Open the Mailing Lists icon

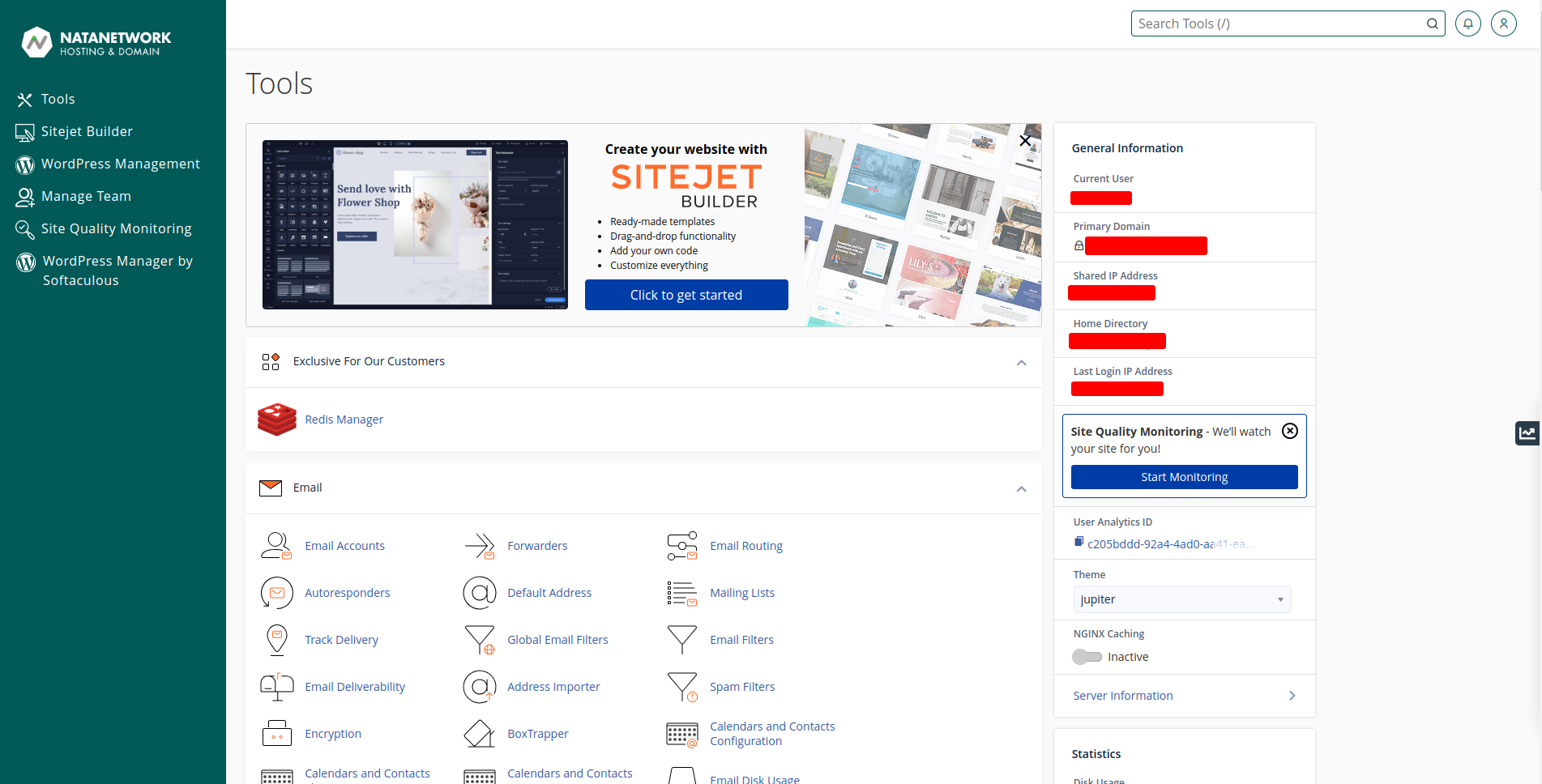[681, 593]
